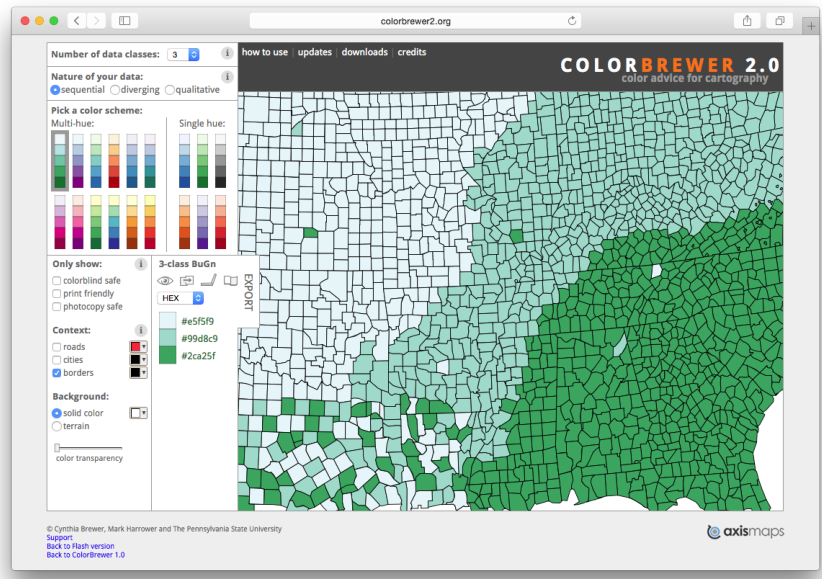Open the Only show info icon

[x=140, y=264]
